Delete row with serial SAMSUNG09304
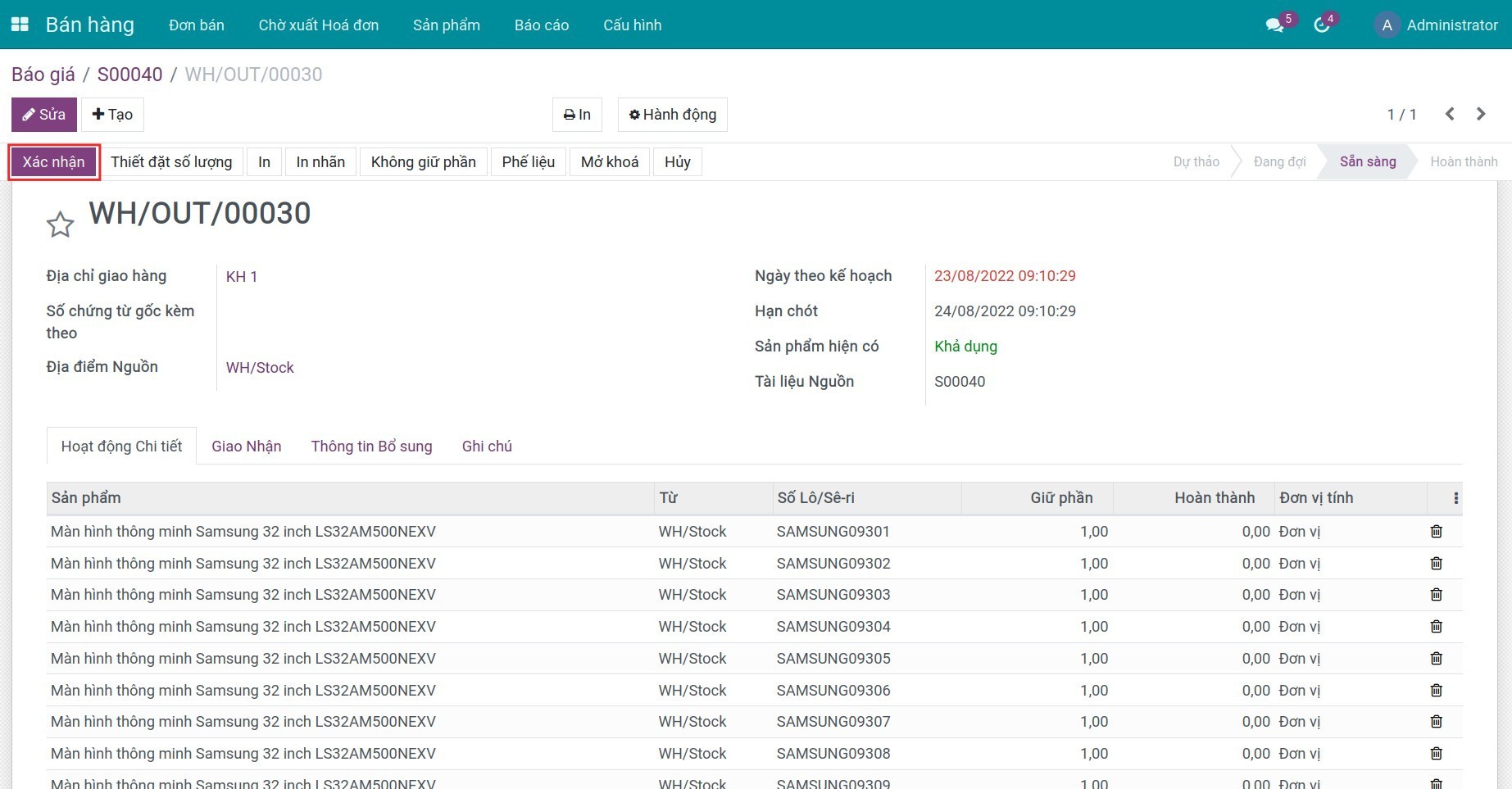This screenshot has width=1512, height=789. pos(1437,627)
